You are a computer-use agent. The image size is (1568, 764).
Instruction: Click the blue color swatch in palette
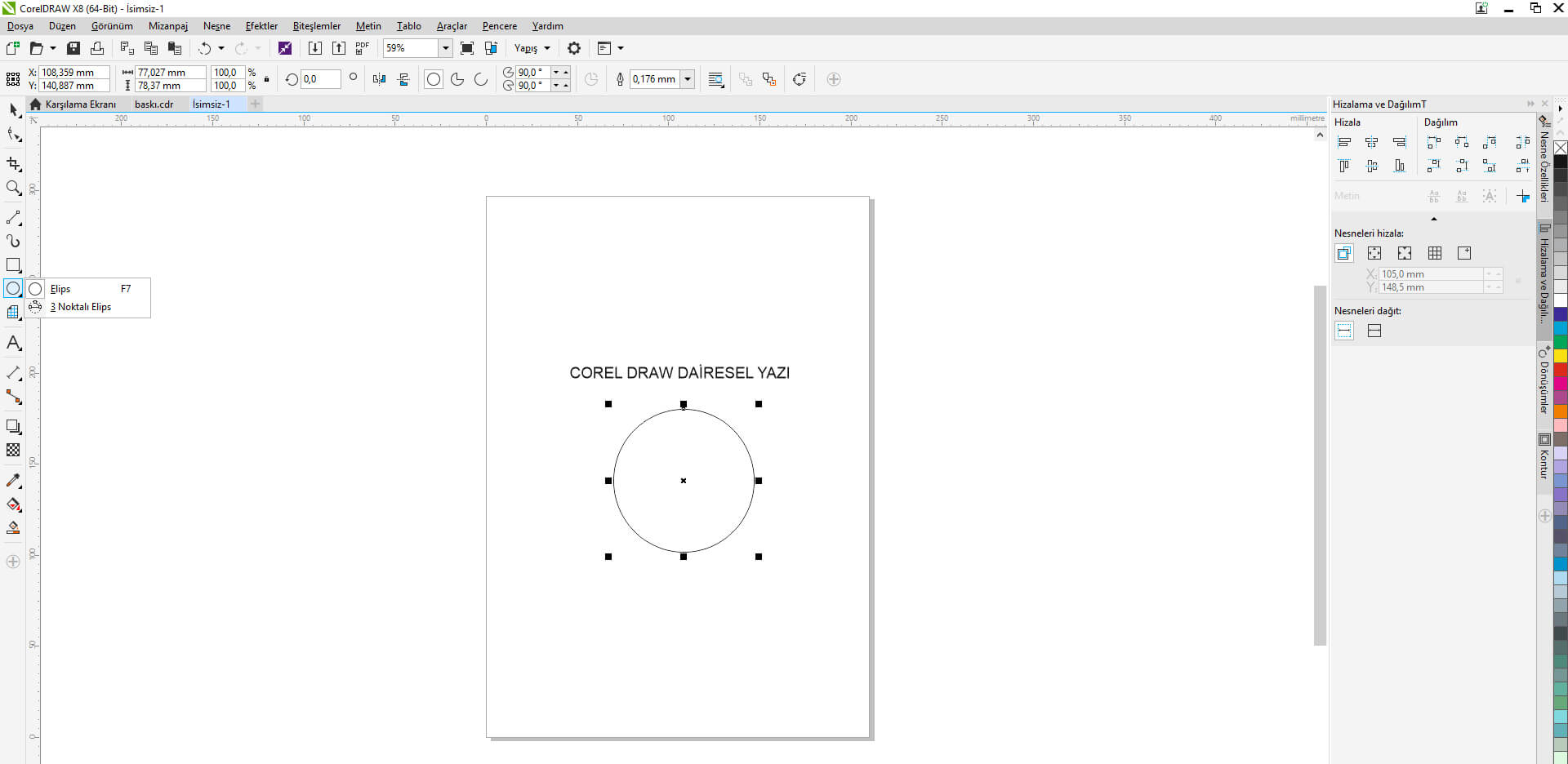1560,314
